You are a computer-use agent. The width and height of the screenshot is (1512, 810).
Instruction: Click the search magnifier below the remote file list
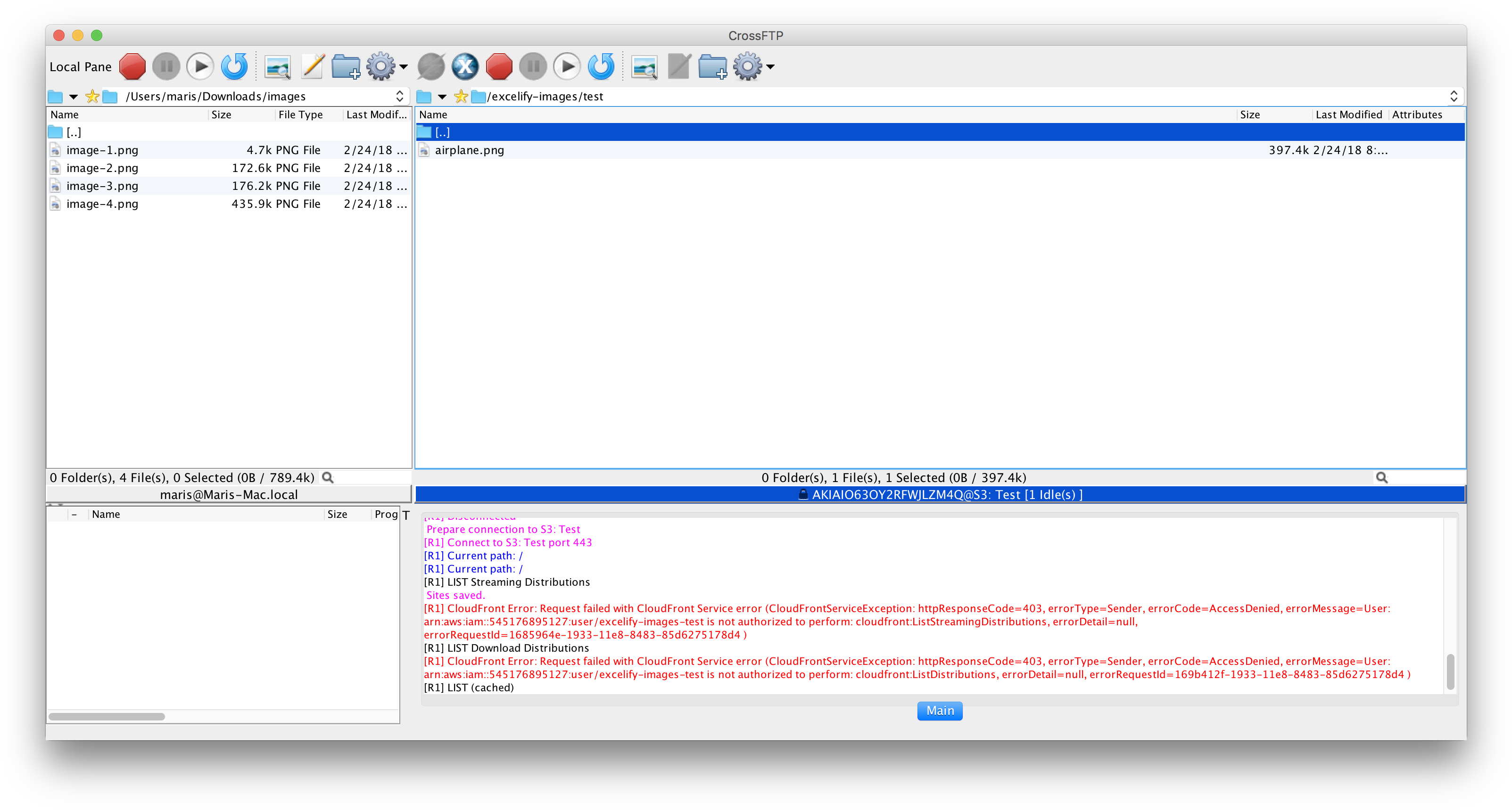(1382, 477)
